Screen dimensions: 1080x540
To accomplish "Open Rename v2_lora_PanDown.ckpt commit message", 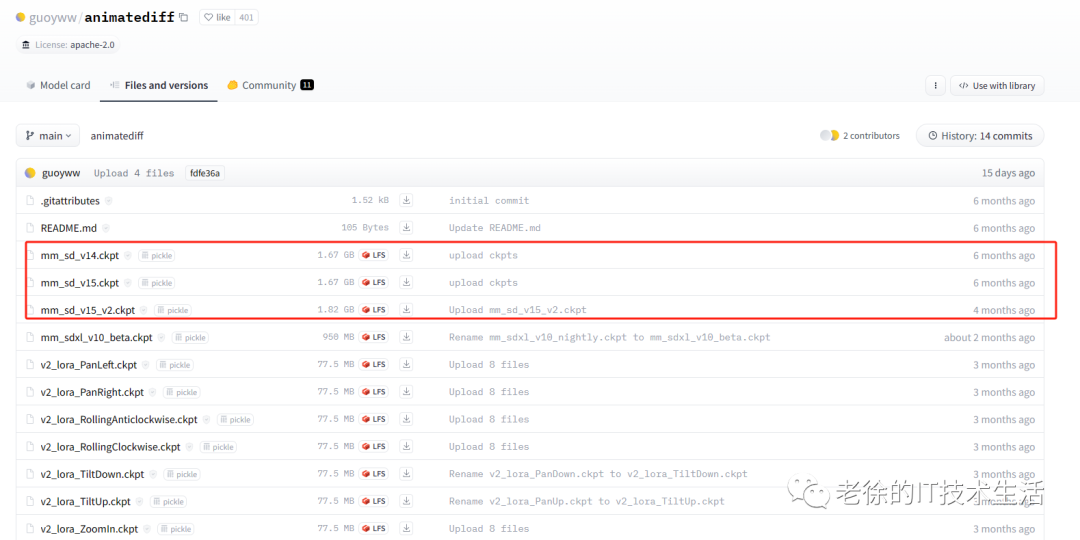I will tap(598, 474).
